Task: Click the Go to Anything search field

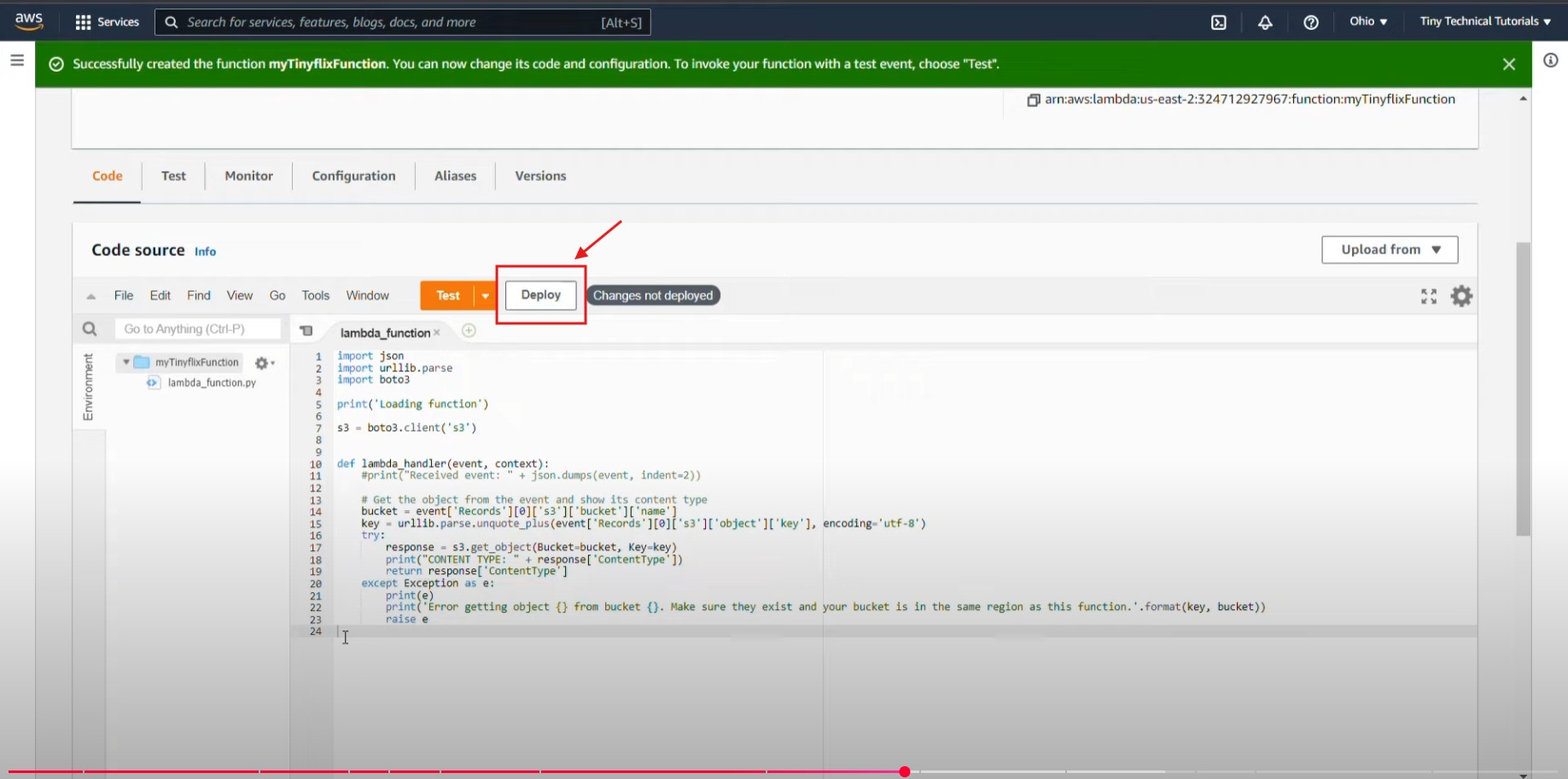Action: [x=197, y=329]
